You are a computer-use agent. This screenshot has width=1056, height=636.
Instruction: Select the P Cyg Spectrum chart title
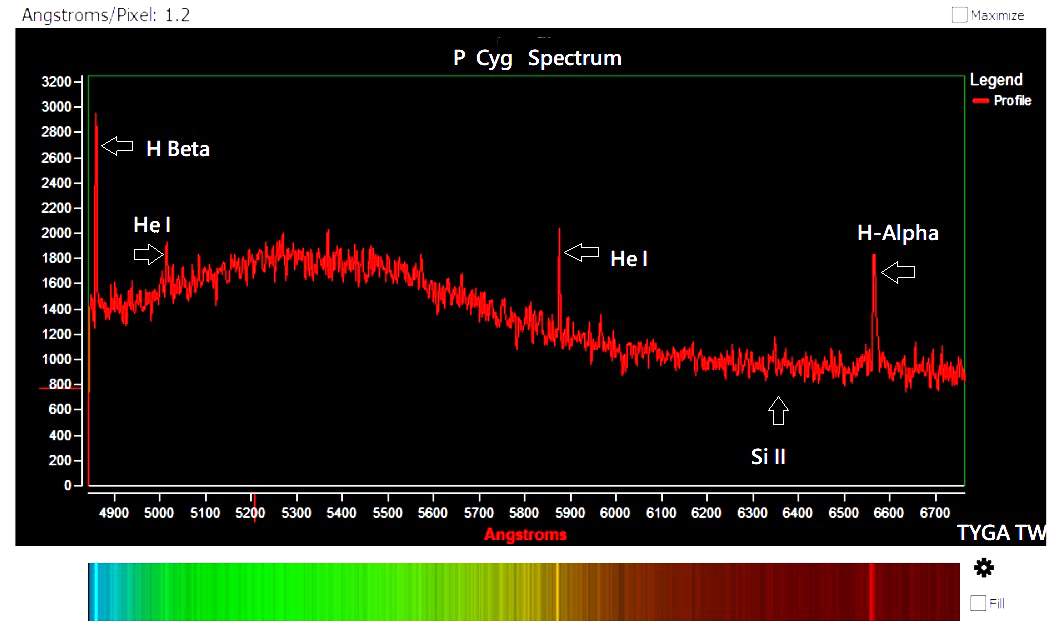(537, 58)
